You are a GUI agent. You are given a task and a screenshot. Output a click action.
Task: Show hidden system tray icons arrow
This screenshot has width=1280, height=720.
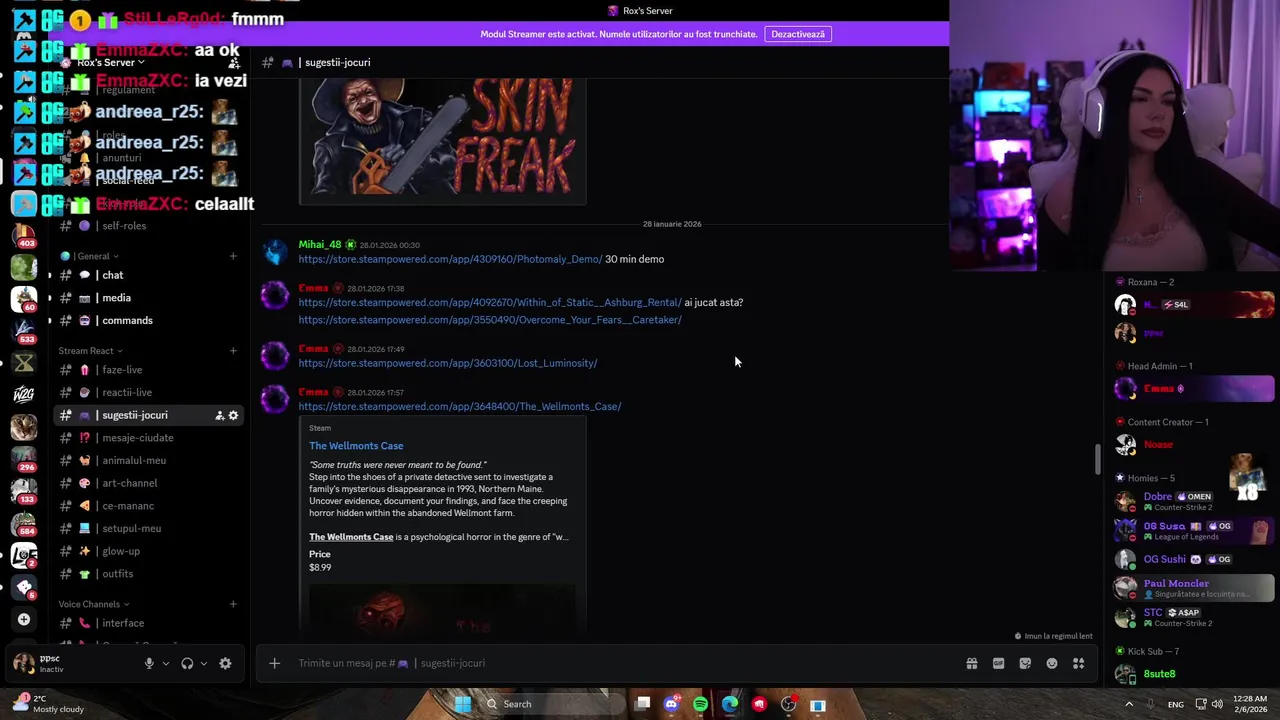1129,704
